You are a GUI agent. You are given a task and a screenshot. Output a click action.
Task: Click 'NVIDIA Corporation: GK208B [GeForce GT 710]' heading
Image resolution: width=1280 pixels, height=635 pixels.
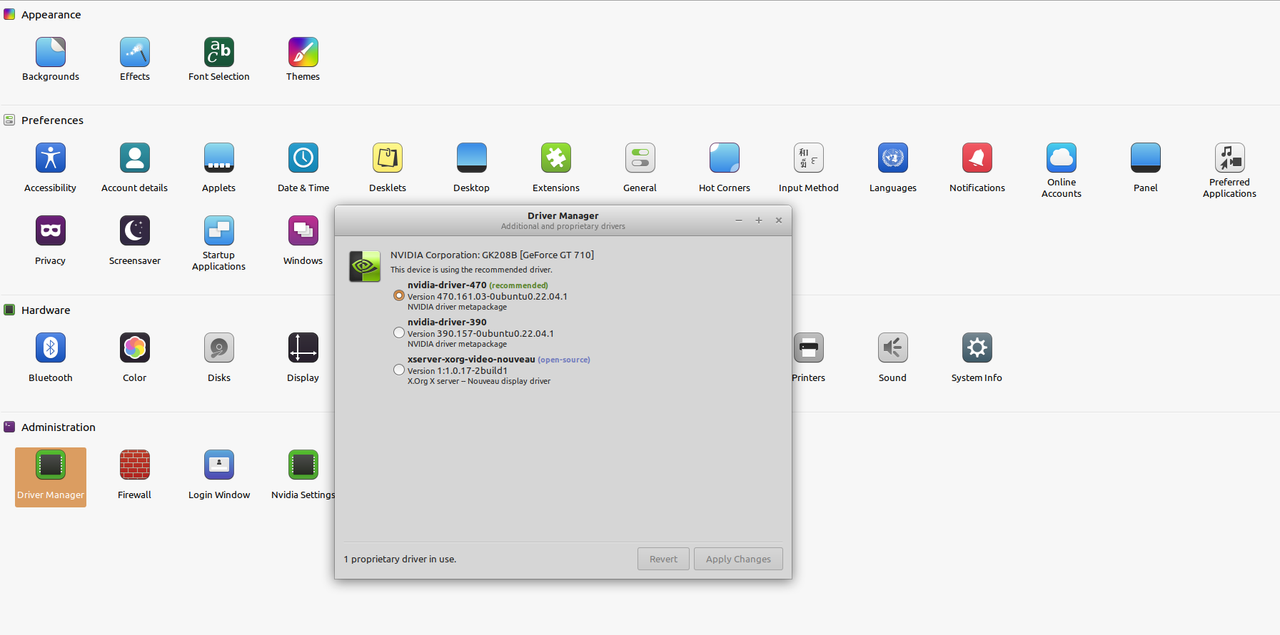(492, 255)
